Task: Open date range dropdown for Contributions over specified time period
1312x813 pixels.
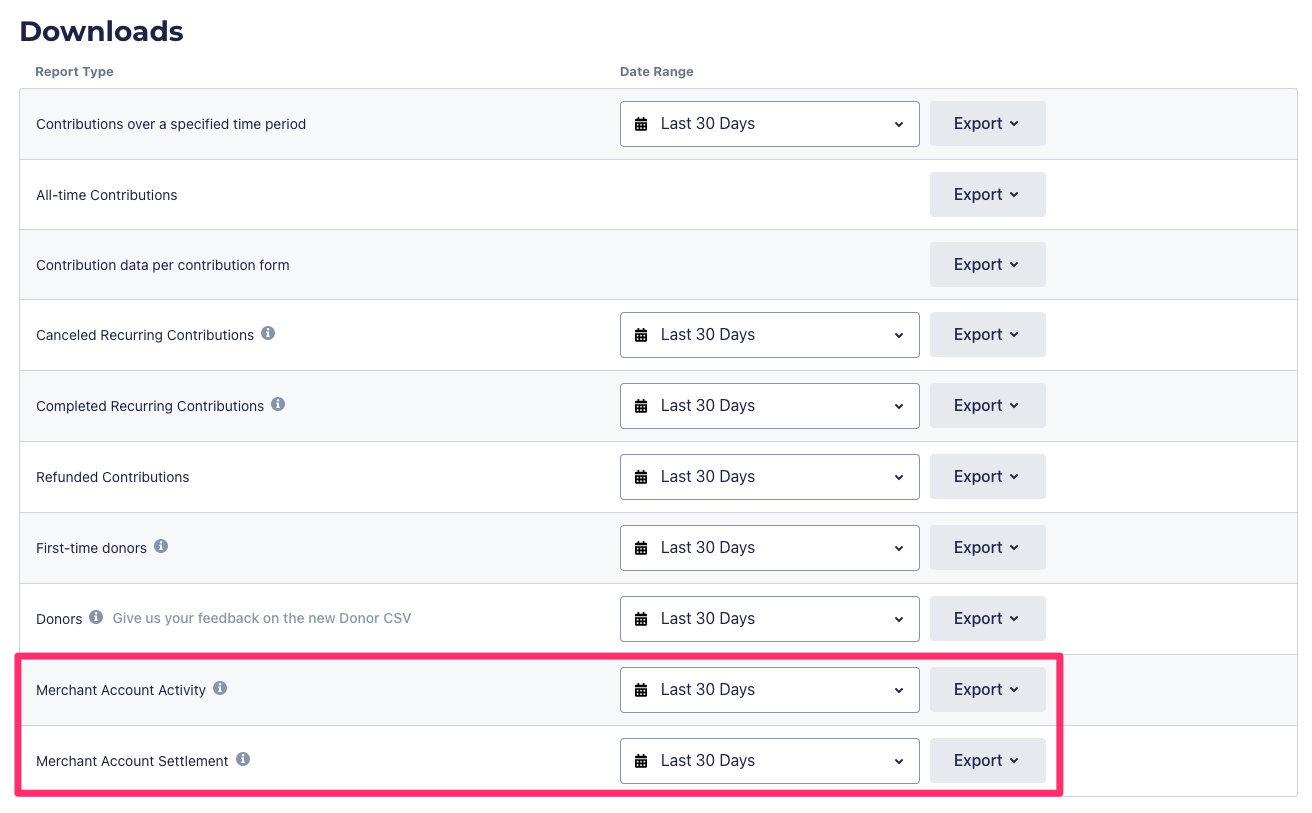Action: point(769,124)
